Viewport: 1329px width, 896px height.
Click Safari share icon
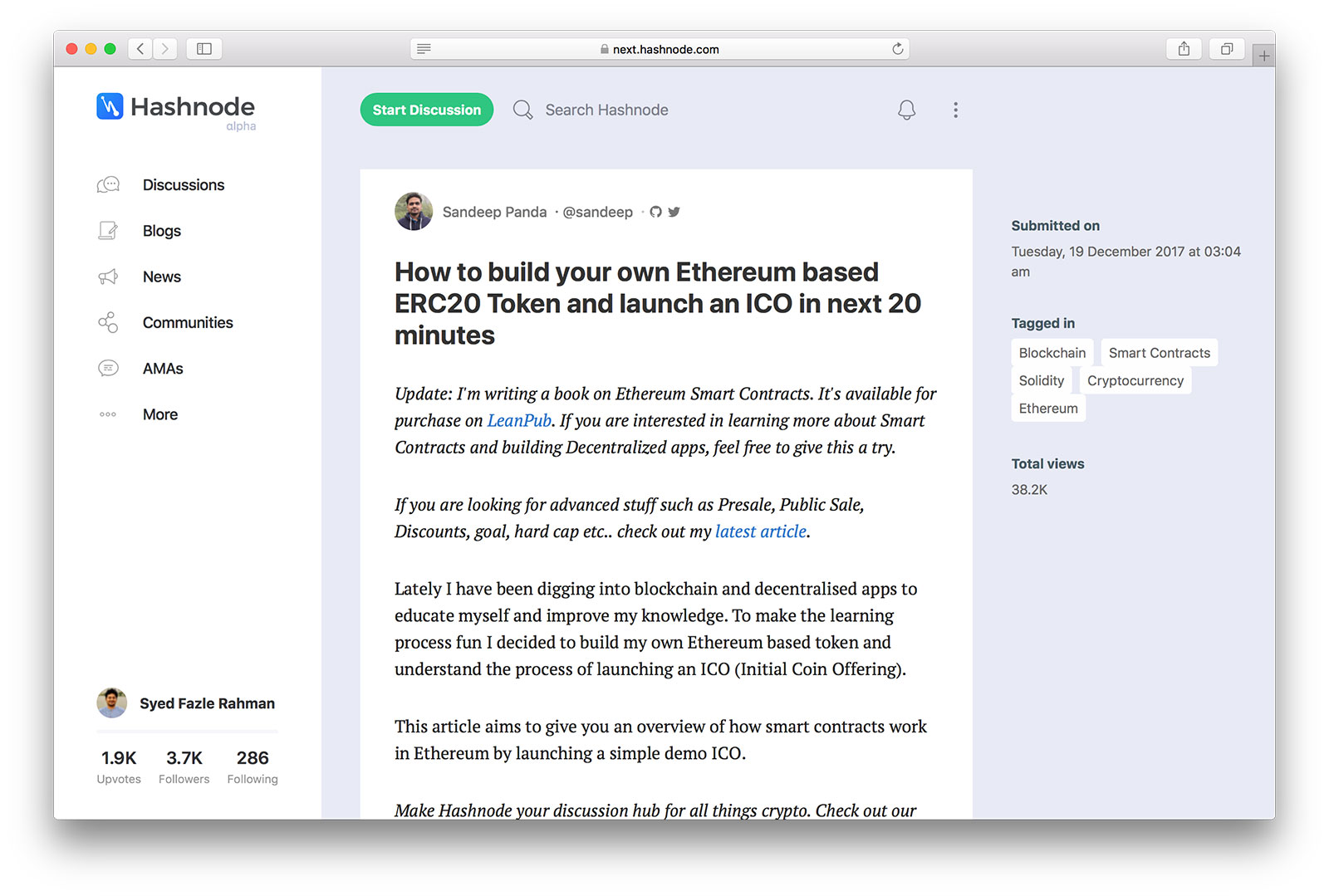[x=1184, y=49]
